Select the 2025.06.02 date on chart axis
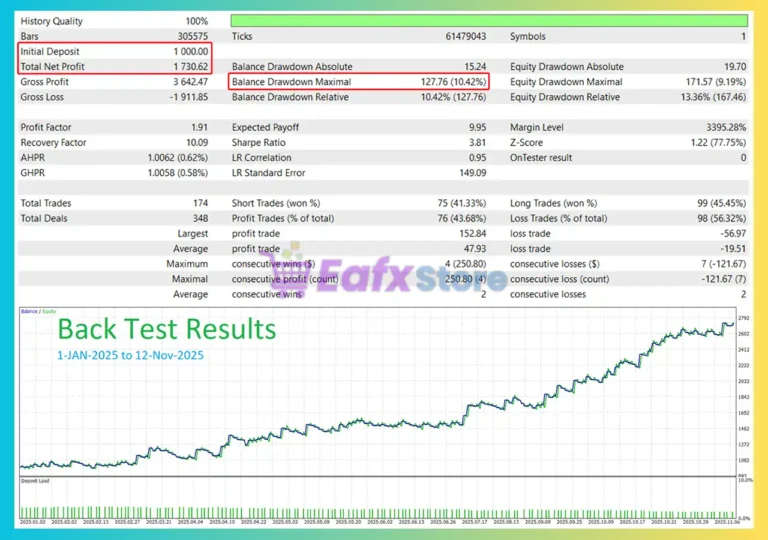768x540 pixels. point(380,522)
